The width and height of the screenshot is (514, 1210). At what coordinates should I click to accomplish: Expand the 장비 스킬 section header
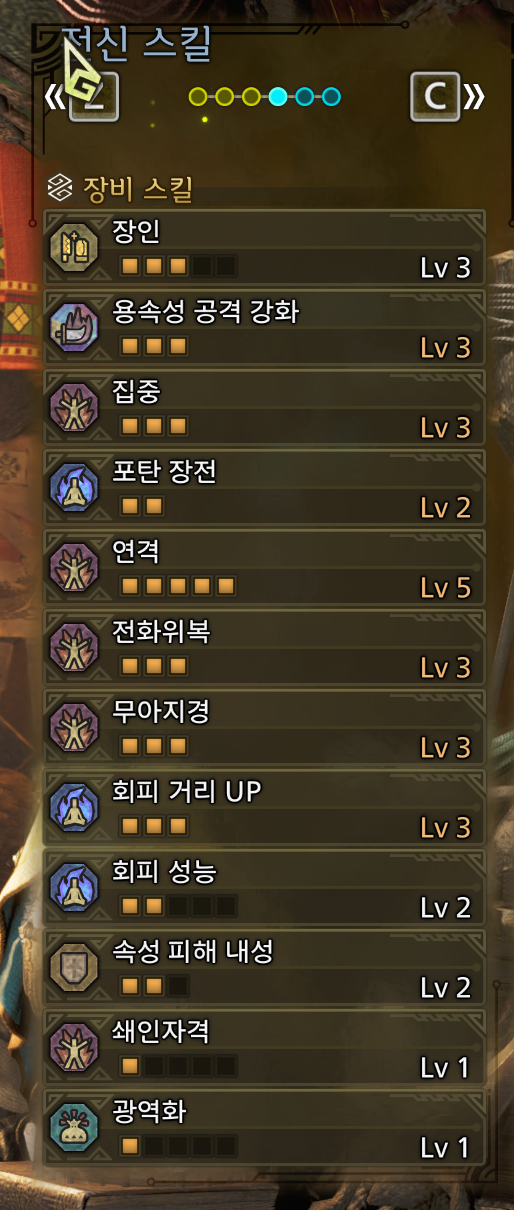tap(120, 187)
